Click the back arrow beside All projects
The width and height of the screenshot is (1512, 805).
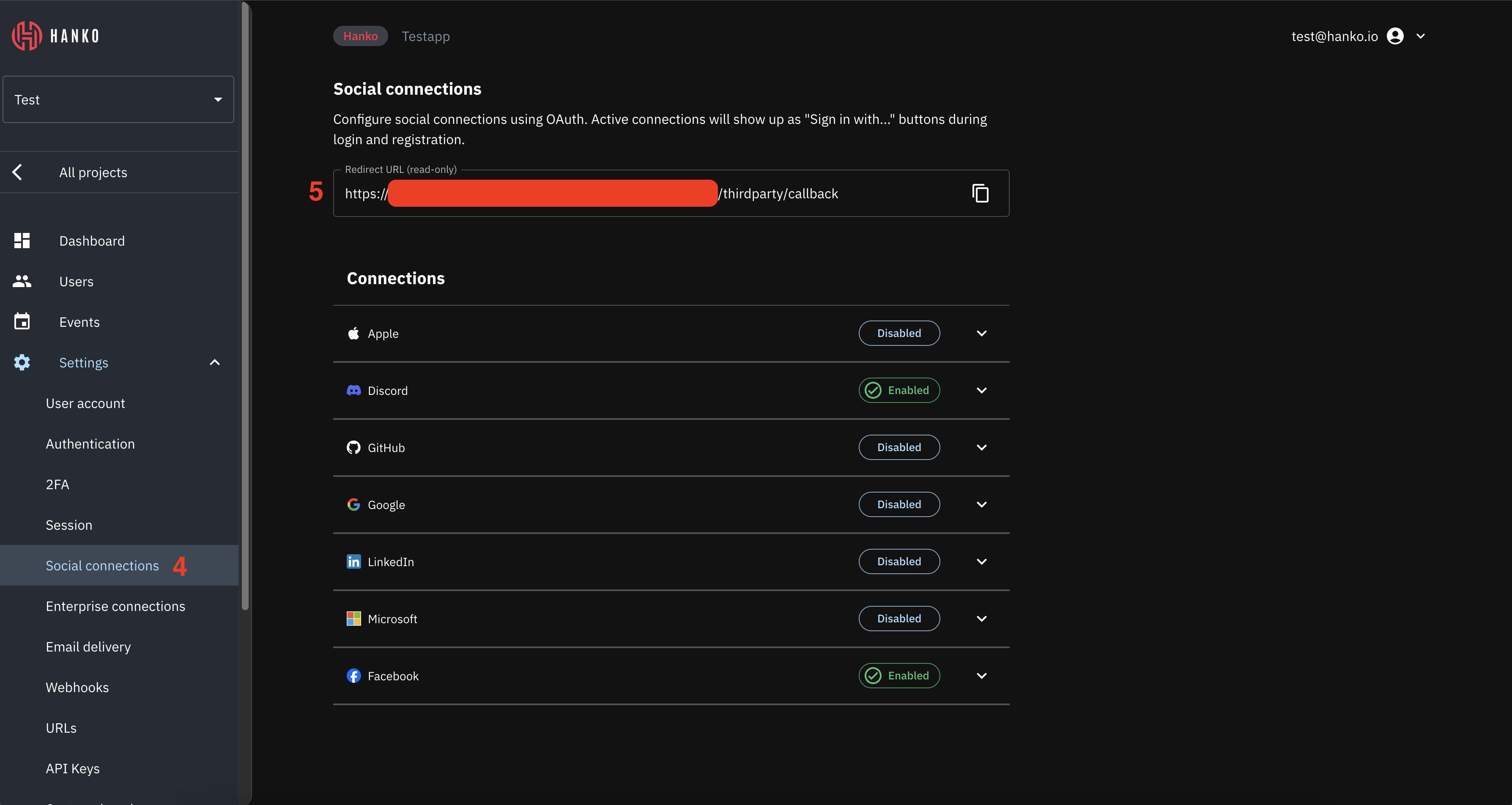[x=18, y=172]
